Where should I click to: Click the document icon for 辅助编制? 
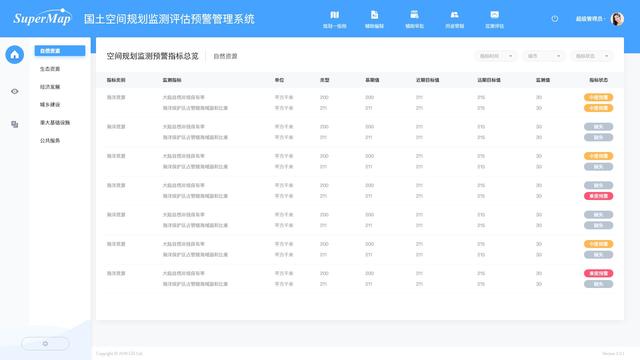pos(374,15)
